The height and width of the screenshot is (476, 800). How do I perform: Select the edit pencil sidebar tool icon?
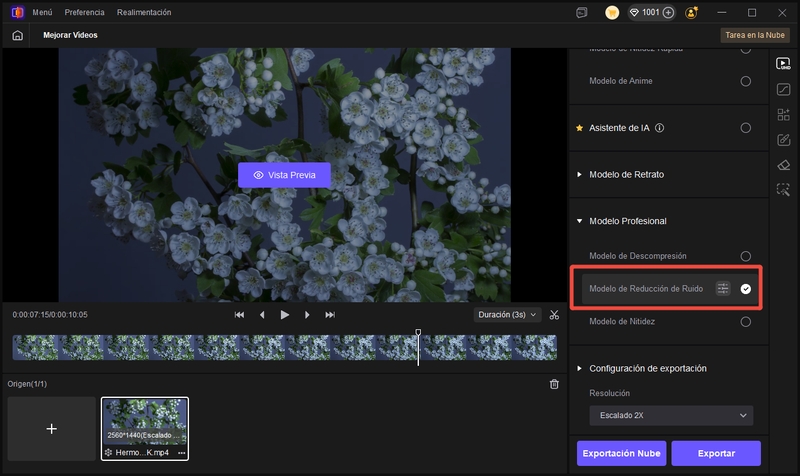[783, 140]
